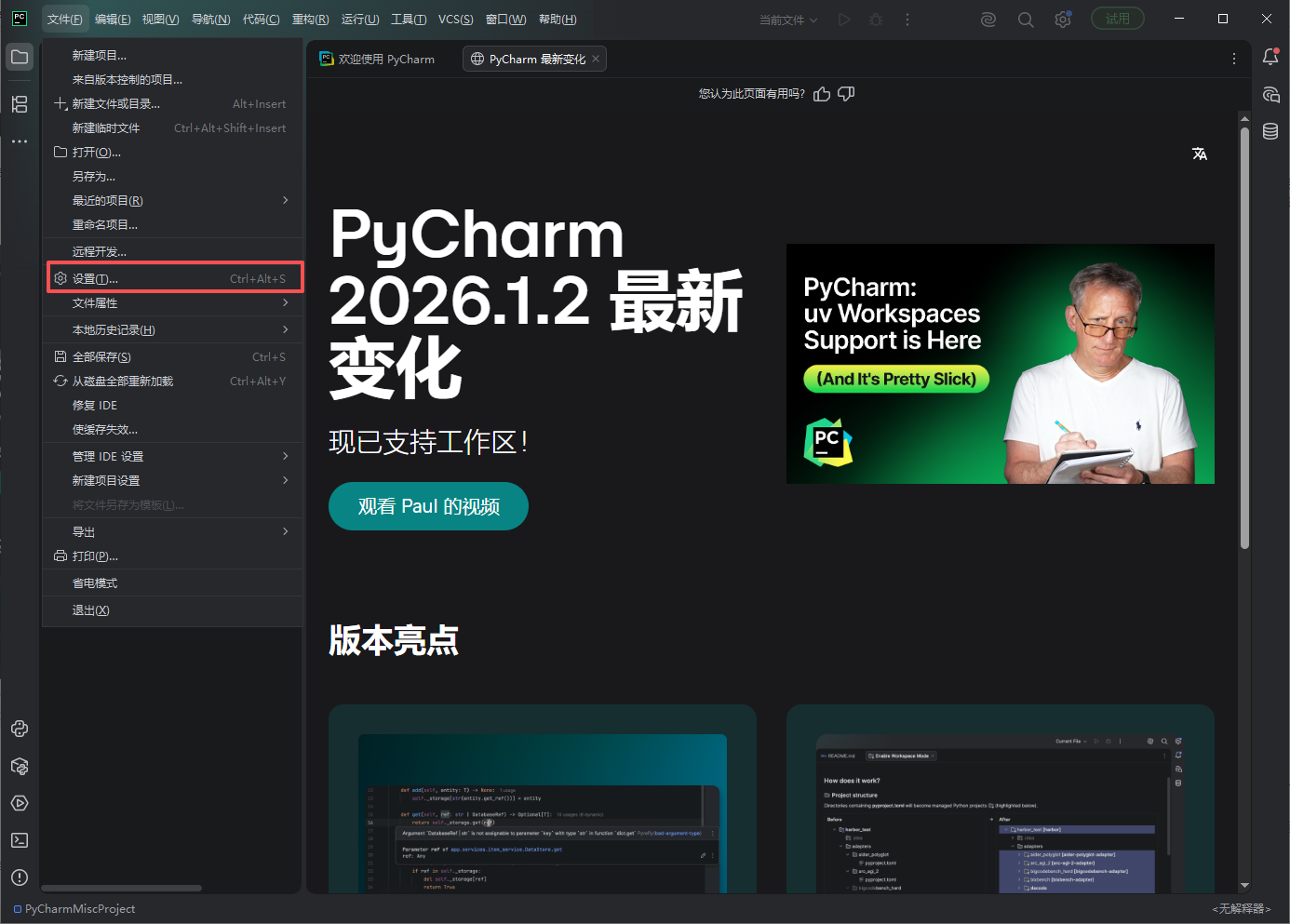The image size is (1290, 924).
Task: Open the 窗口(W) menu
Action: (x=505, y=20)
